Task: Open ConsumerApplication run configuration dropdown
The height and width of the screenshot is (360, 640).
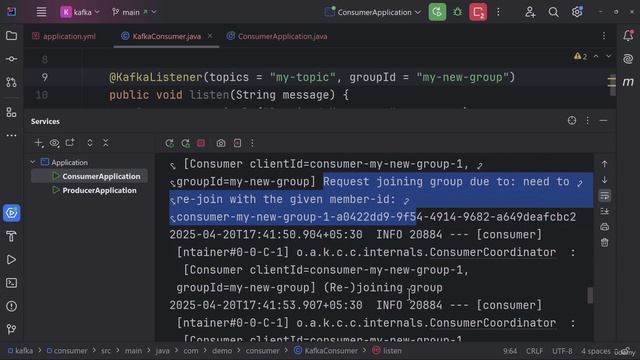Action: point(373,12)
